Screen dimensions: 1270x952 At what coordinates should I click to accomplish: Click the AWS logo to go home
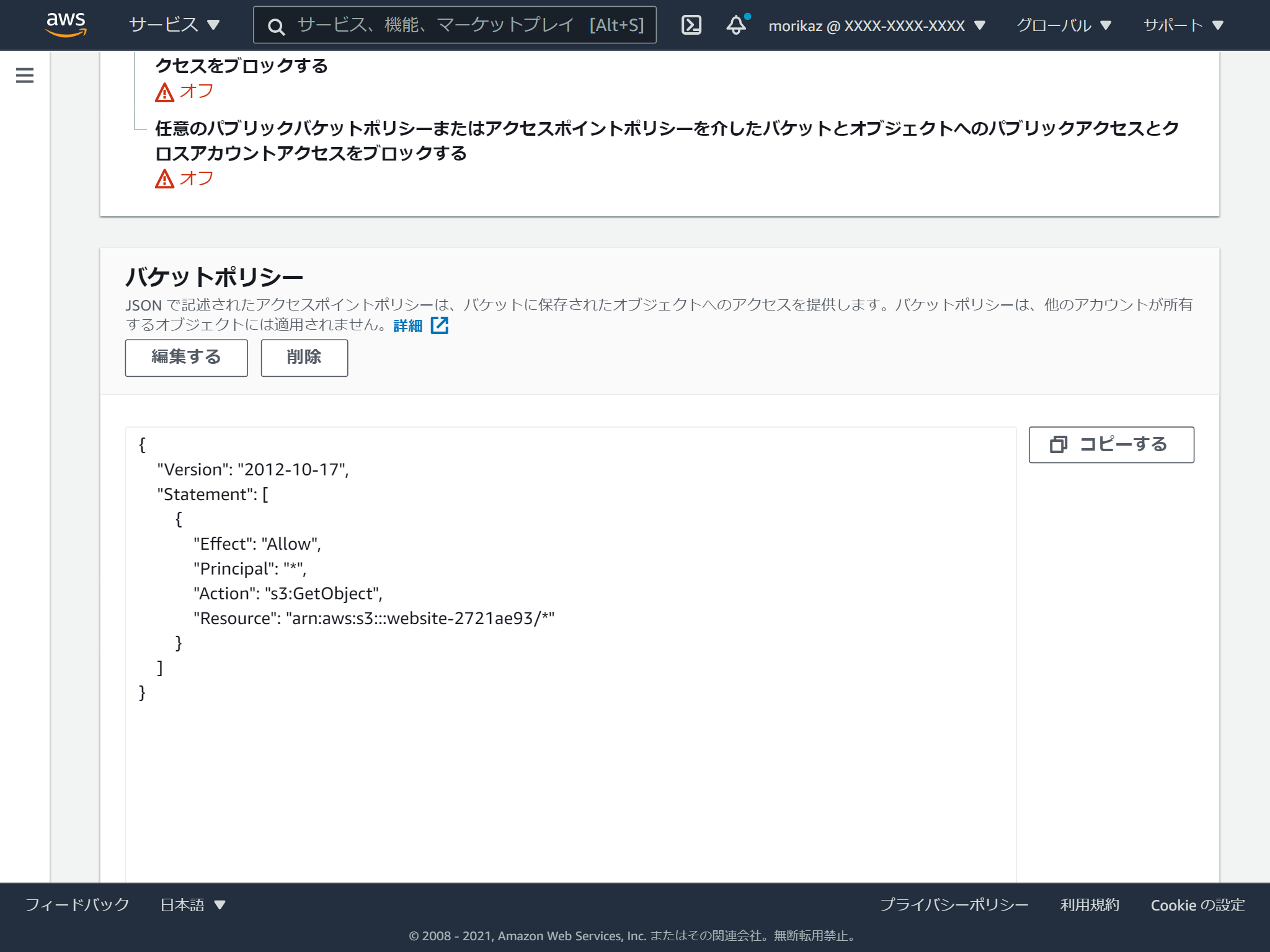[66, 25]
